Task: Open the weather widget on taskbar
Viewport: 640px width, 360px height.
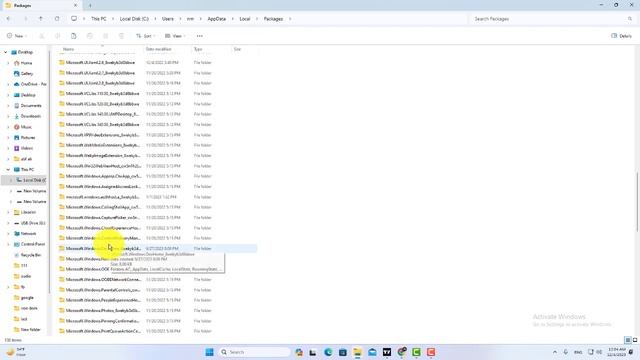Action: pos(16,352)
